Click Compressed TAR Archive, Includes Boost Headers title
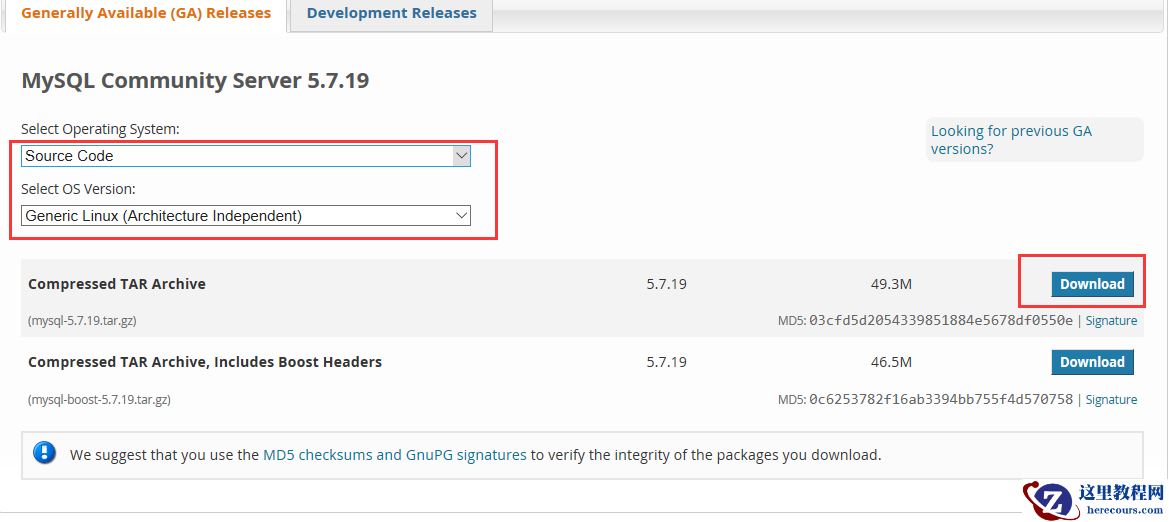 click(x=205, y=362)
